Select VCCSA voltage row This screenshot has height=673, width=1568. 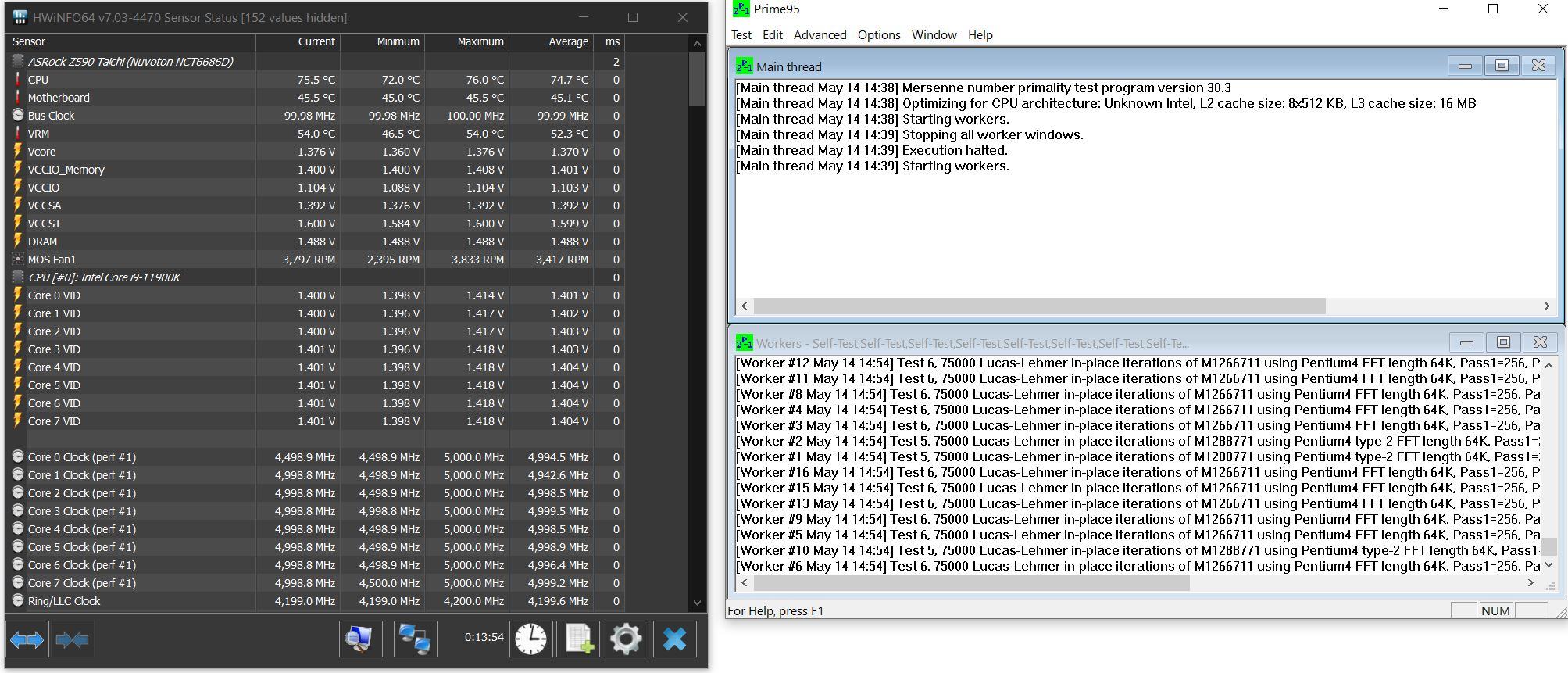pyautogui.click(x=315, y=205)
